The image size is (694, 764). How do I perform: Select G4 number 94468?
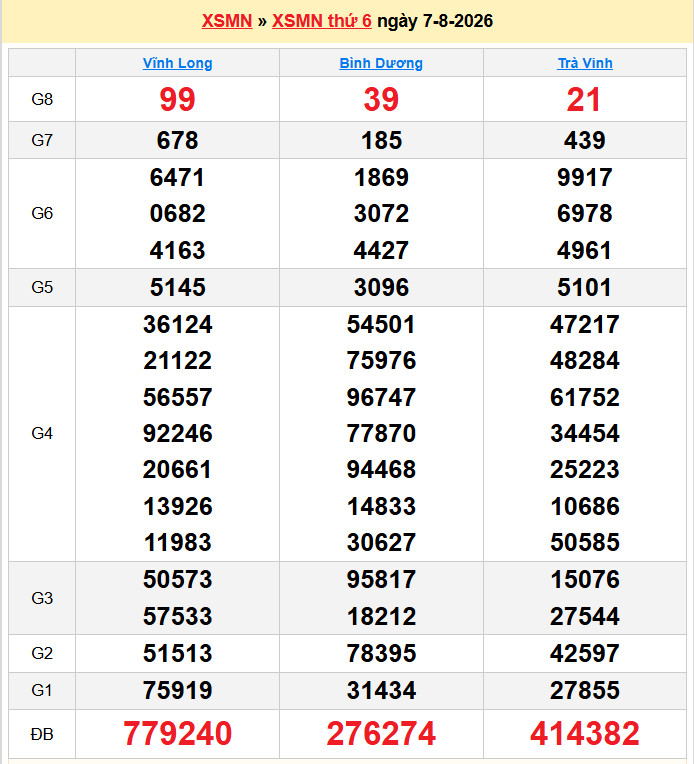point(381,470)
